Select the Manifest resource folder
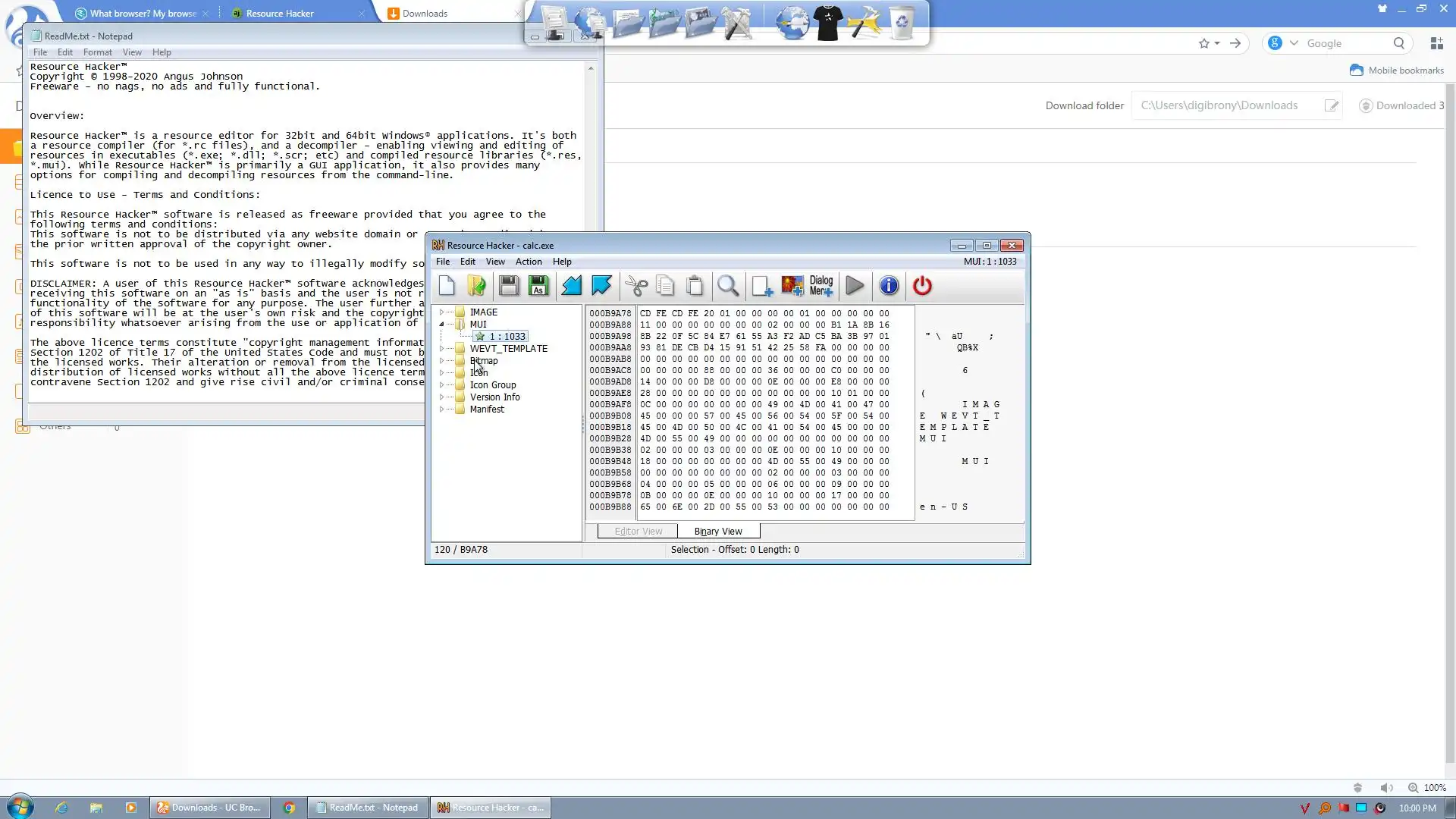This screenshot has height=819, width=1456. 487,409
